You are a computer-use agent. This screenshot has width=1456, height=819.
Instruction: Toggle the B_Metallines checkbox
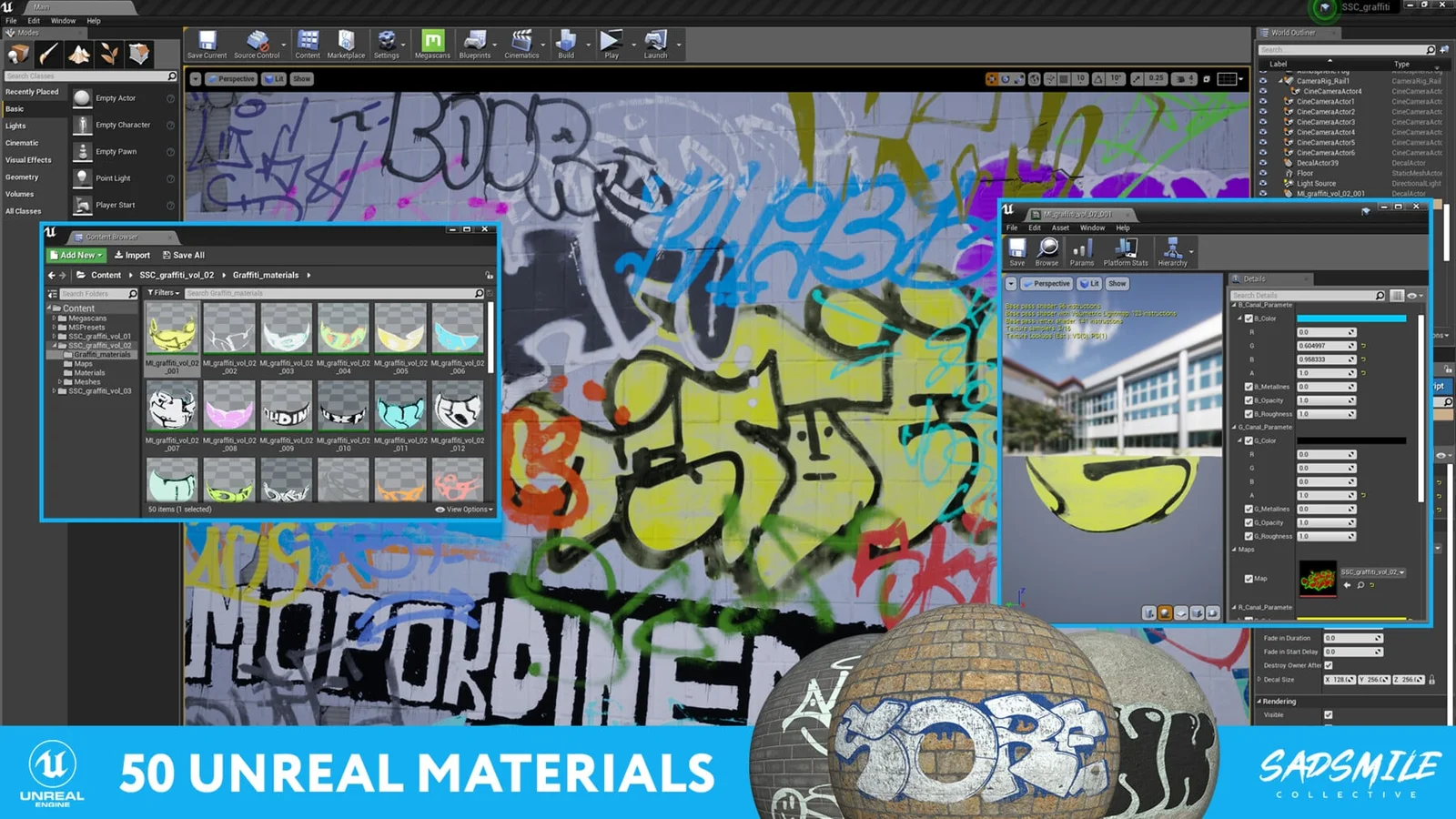[x=1249, y=386]
